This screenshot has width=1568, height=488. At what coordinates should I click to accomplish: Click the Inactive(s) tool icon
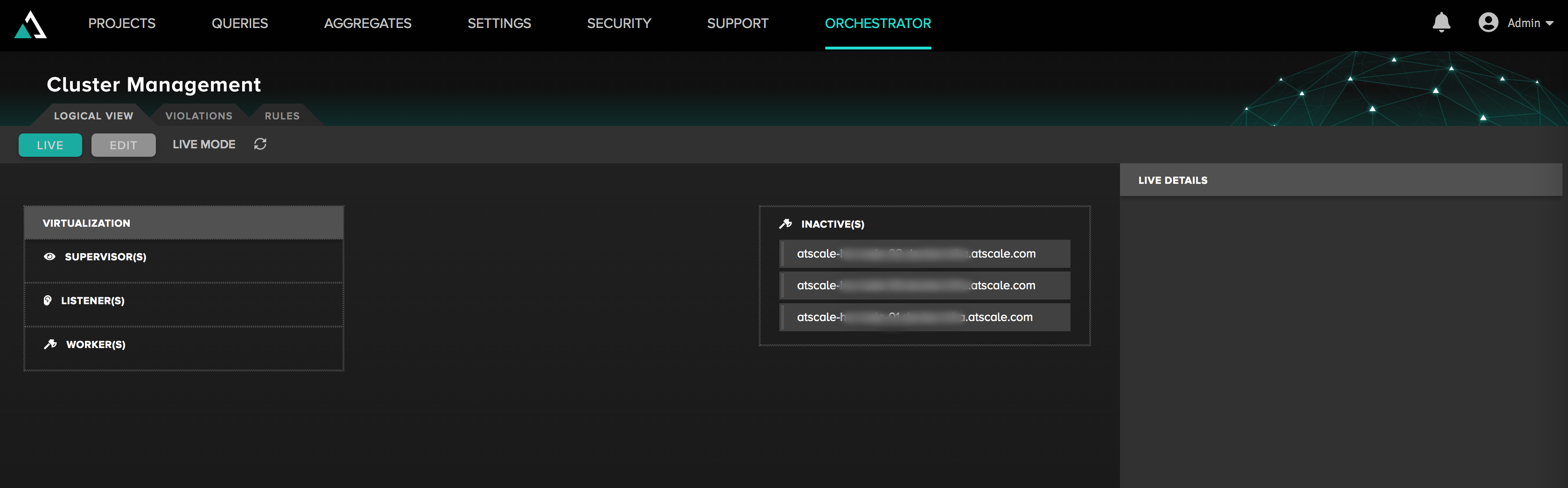(785, 224)
